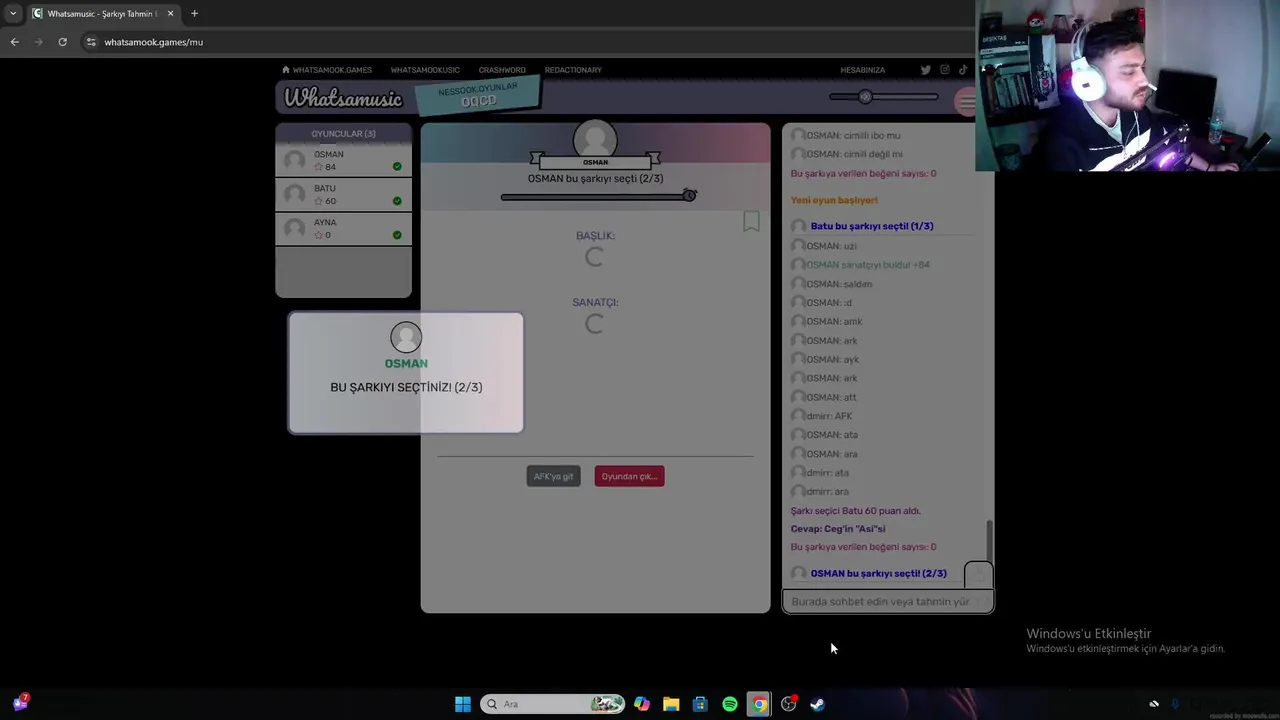This screenshot has height=720, width=1280.
Task: Open WHATSAMOOKUSIC nav link
Action: pos(425,70)
